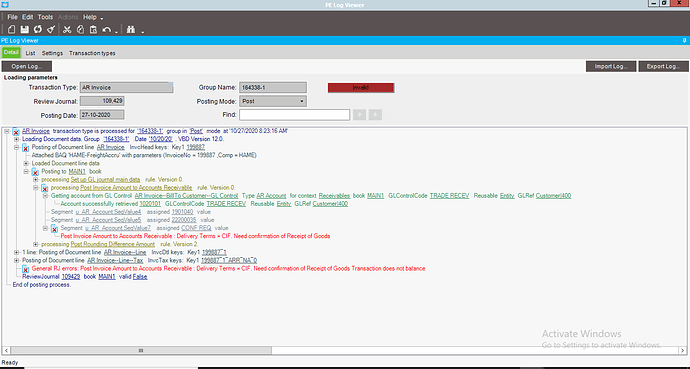
Task: Expand the Post Rounding Difference Amount node
Action: click(x=36, y=244)
